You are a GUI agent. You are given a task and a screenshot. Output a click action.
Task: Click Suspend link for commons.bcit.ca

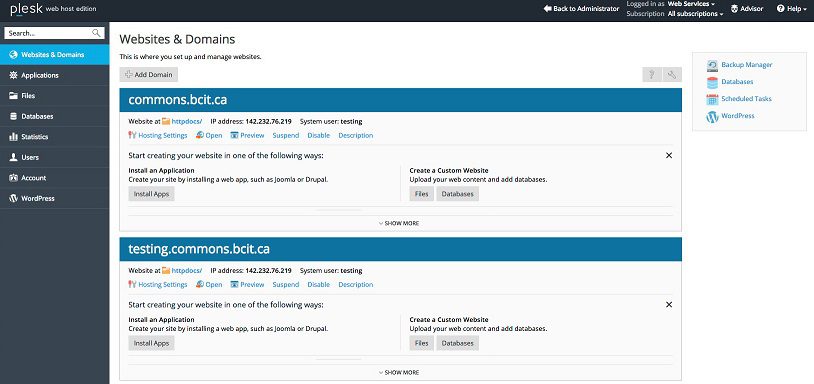point(286,135)
